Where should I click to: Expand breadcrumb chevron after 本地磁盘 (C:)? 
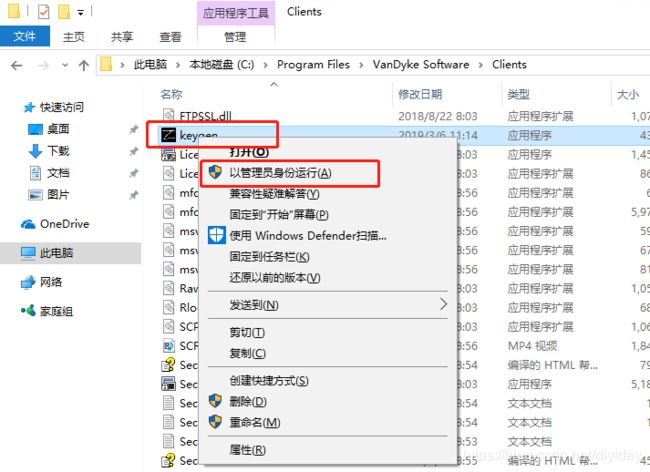265,65
